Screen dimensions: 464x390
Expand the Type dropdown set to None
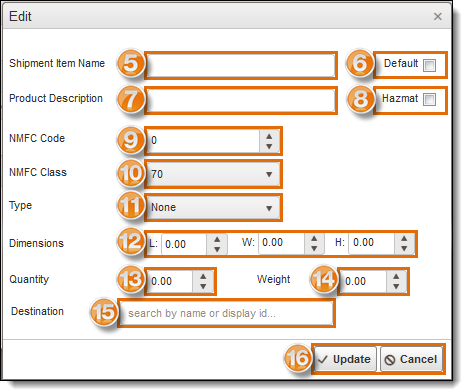click(x=213, y=208)
